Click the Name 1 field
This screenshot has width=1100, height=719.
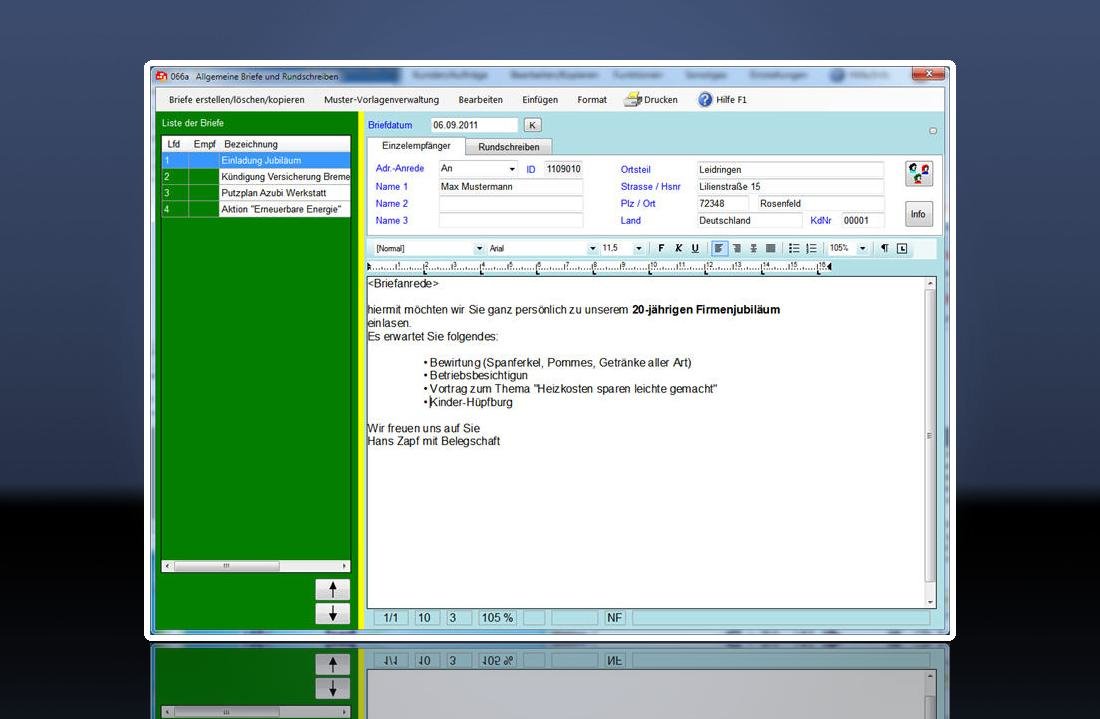click(511, 187)
